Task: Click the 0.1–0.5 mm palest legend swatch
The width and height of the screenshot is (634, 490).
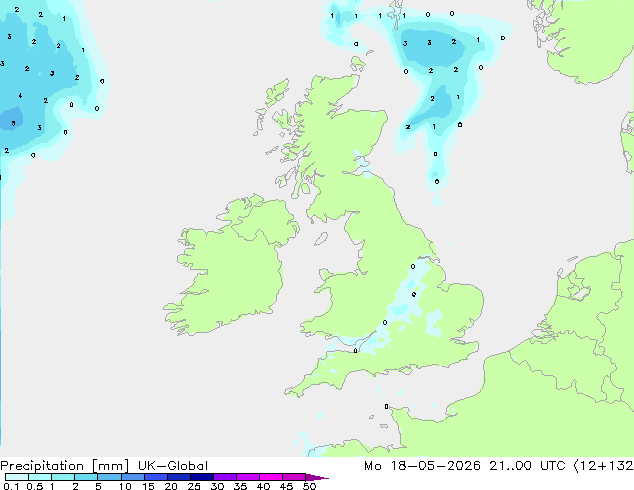Action: pyautogui.click(x=17, y=477)
